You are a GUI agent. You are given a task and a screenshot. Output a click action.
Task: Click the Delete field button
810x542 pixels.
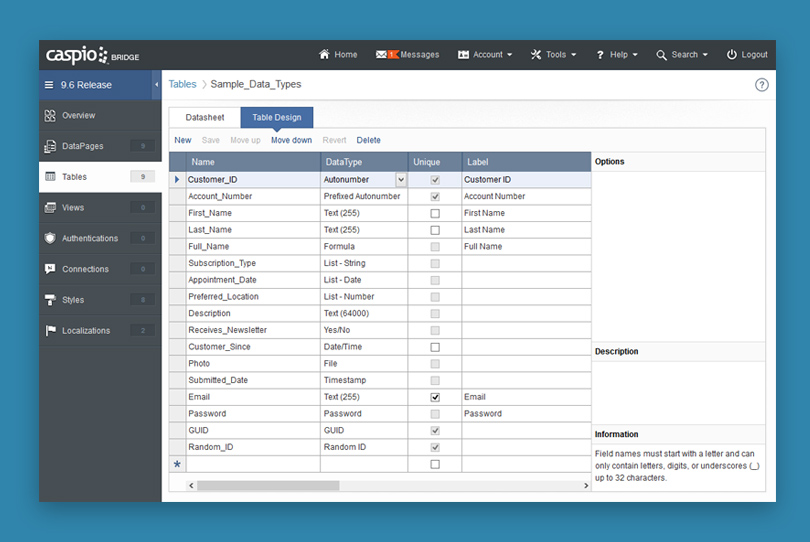[x=368, y=140]
